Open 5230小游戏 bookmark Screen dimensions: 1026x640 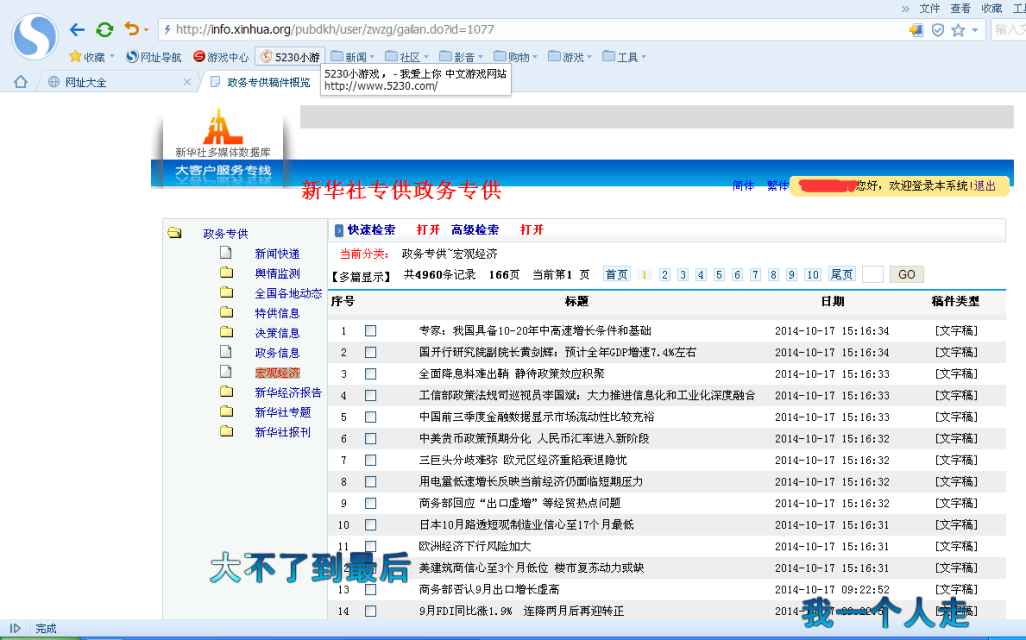point(290,57)
